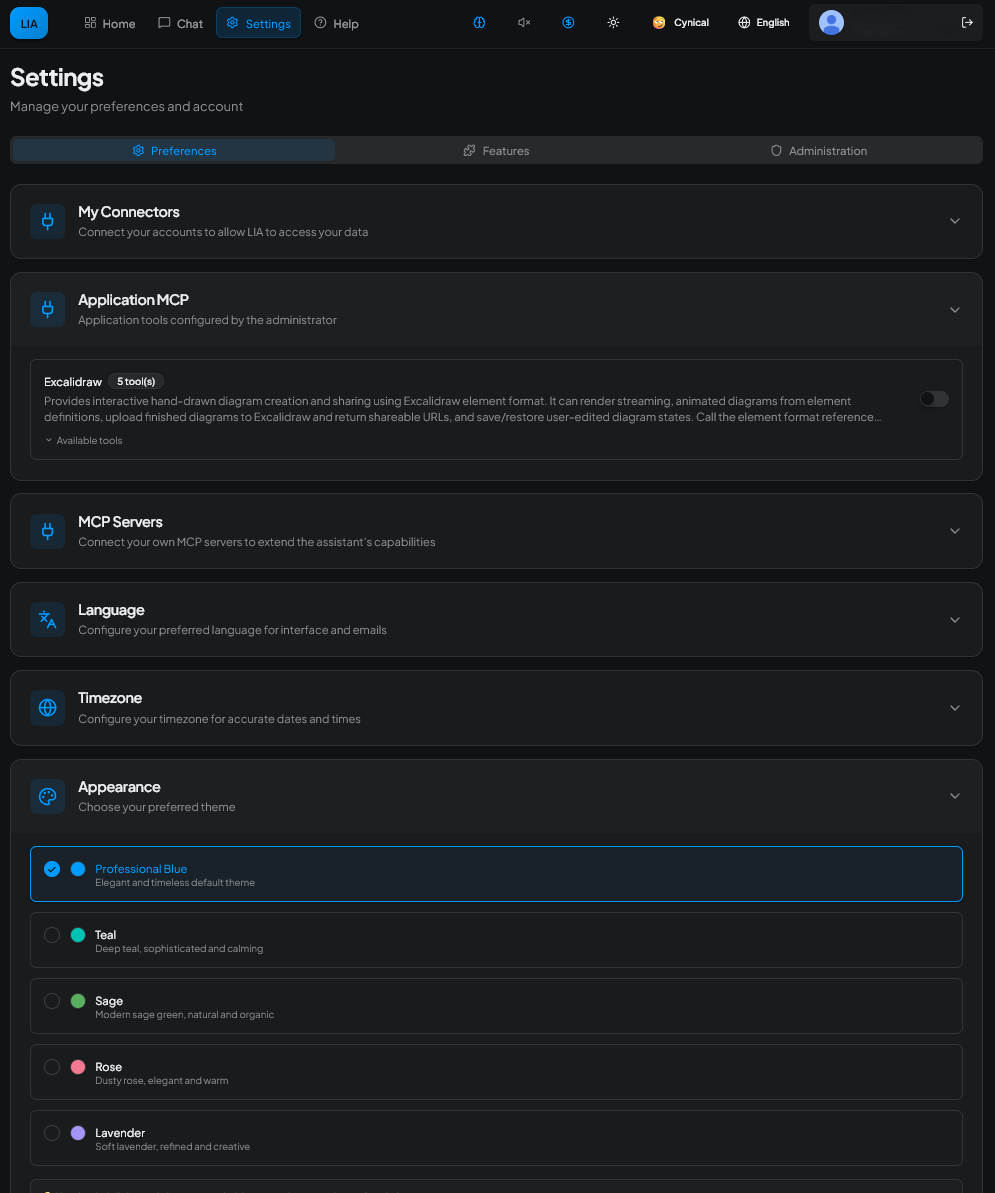Open the Administration tab
The height and width of the screenshot is (1193, 995).
[x=818, y=150]
